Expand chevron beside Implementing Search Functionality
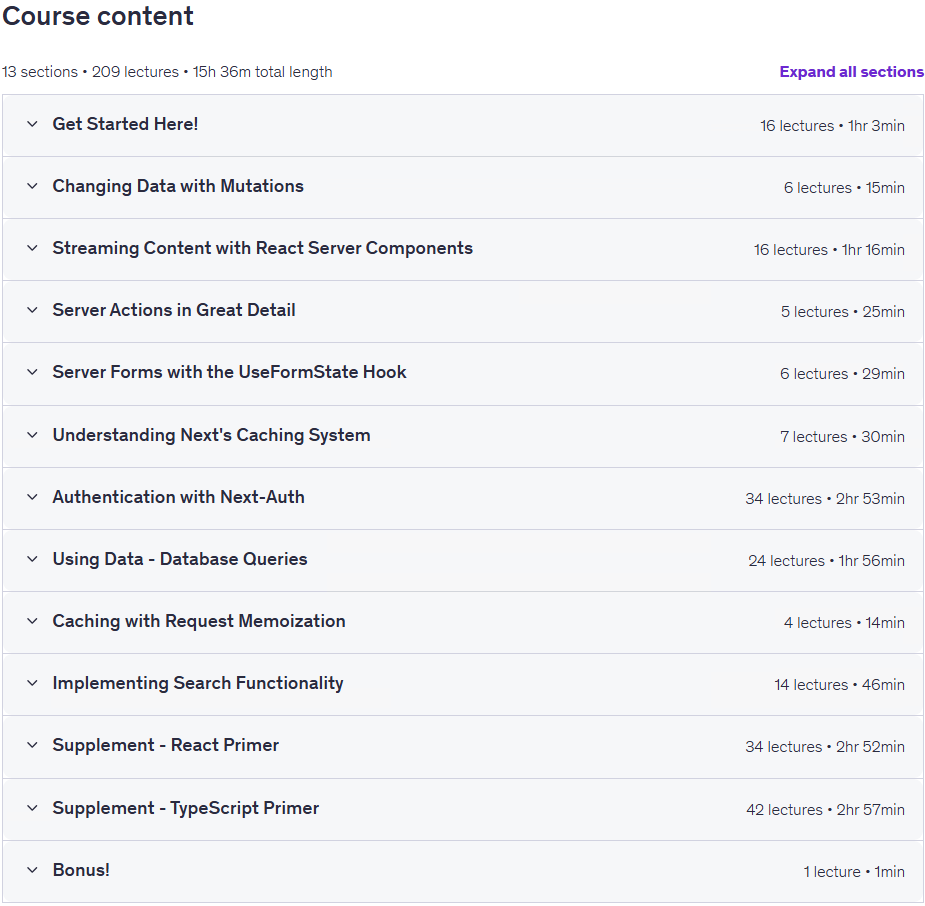 tap(32, 683)
